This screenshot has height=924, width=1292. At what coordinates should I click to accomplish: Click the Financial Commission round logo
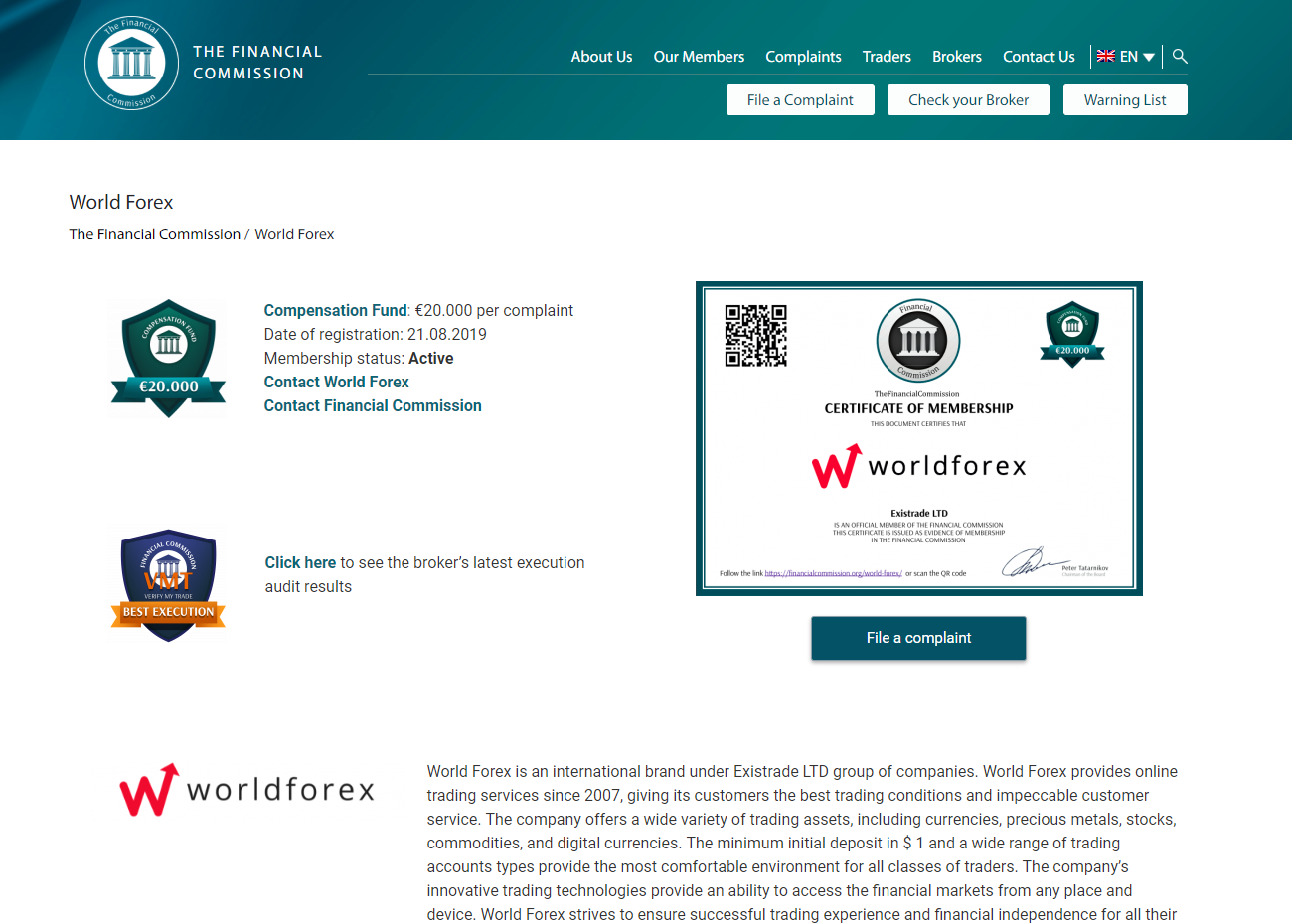click(132, 63)
